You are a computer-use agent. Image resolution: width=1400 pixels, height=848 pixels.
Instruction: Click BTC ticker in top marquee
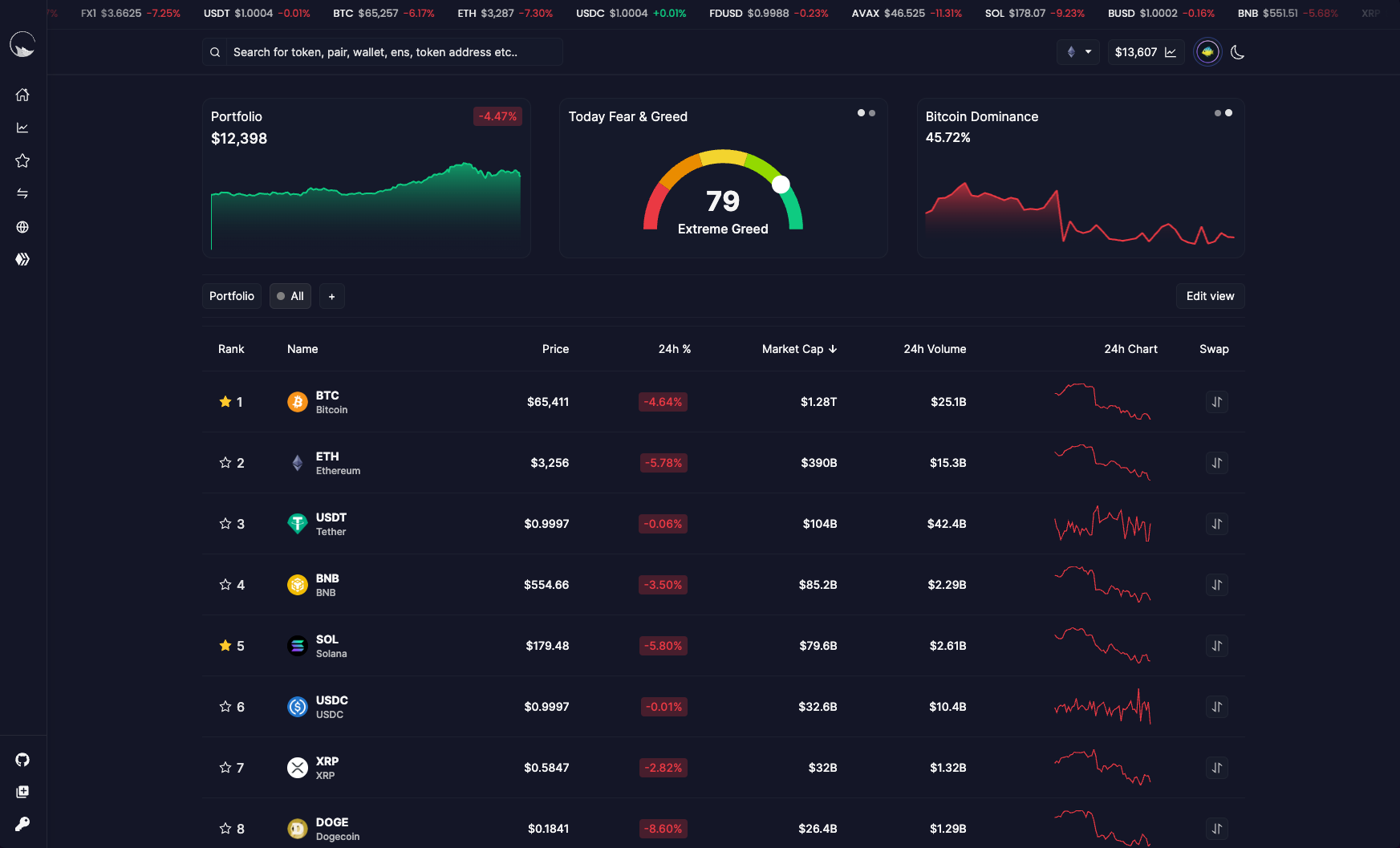(x=383, y=14)
